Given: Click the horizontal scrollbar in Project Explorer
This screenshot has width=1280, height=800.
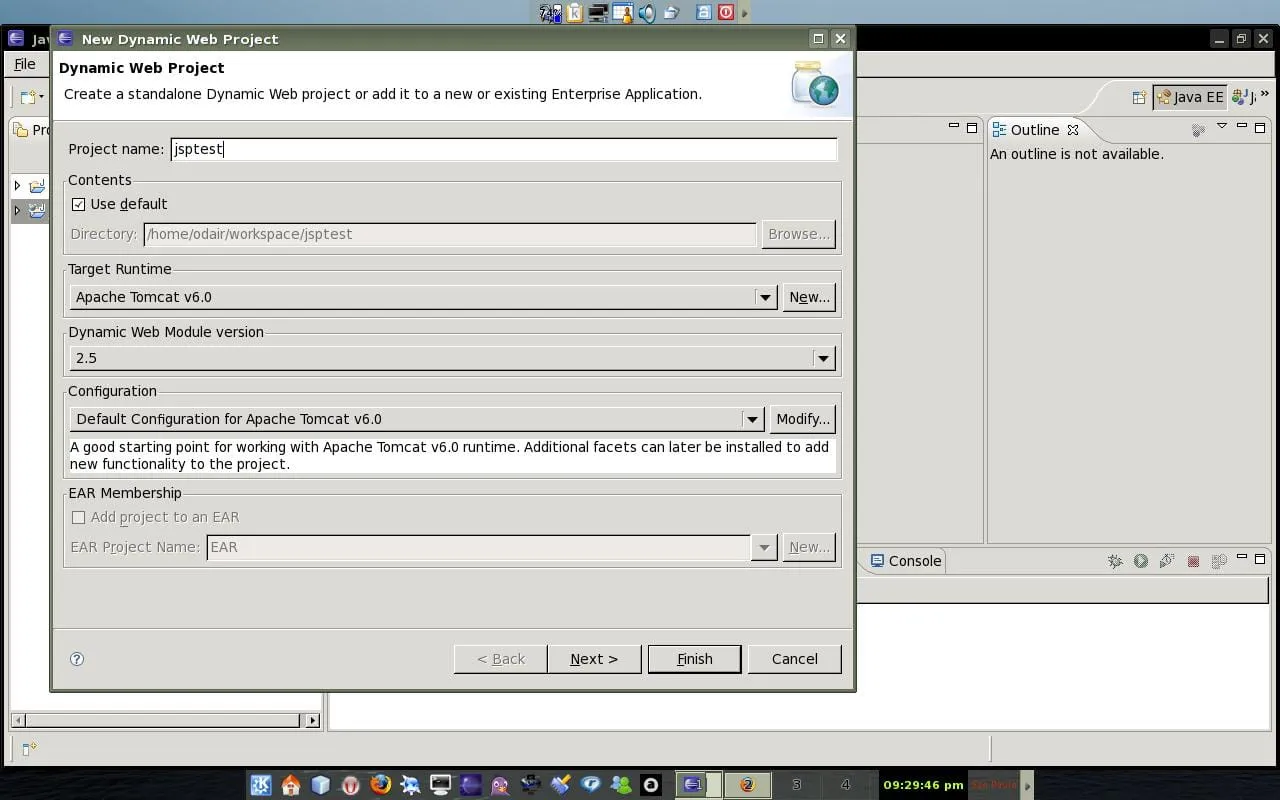Looking at the screenshot, I should click(x=162, y=720).
